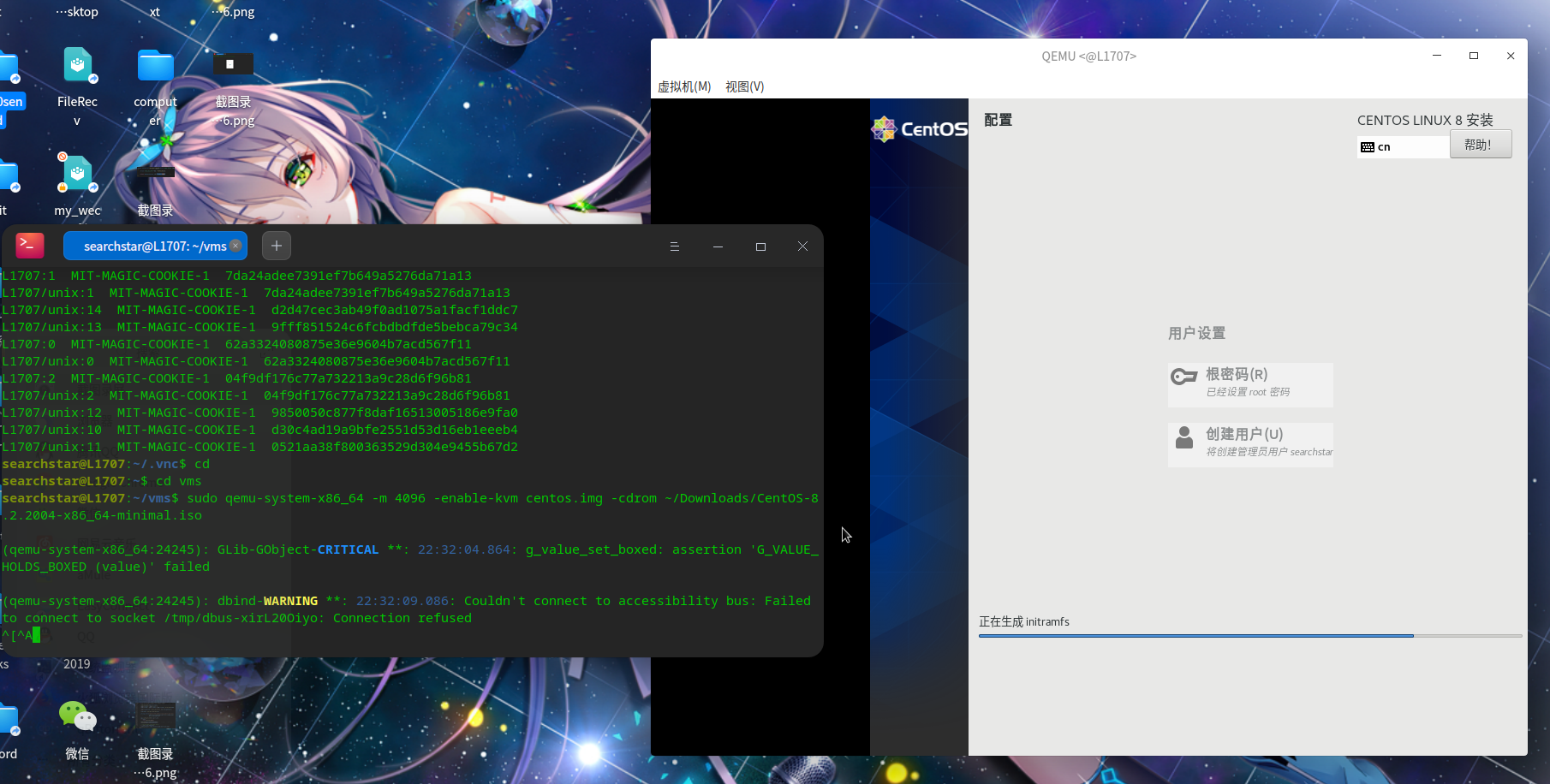Open the my_wec file on the desktop
Image resolution: width=1550 pixels, height=784 pixels.
point(77,173)
